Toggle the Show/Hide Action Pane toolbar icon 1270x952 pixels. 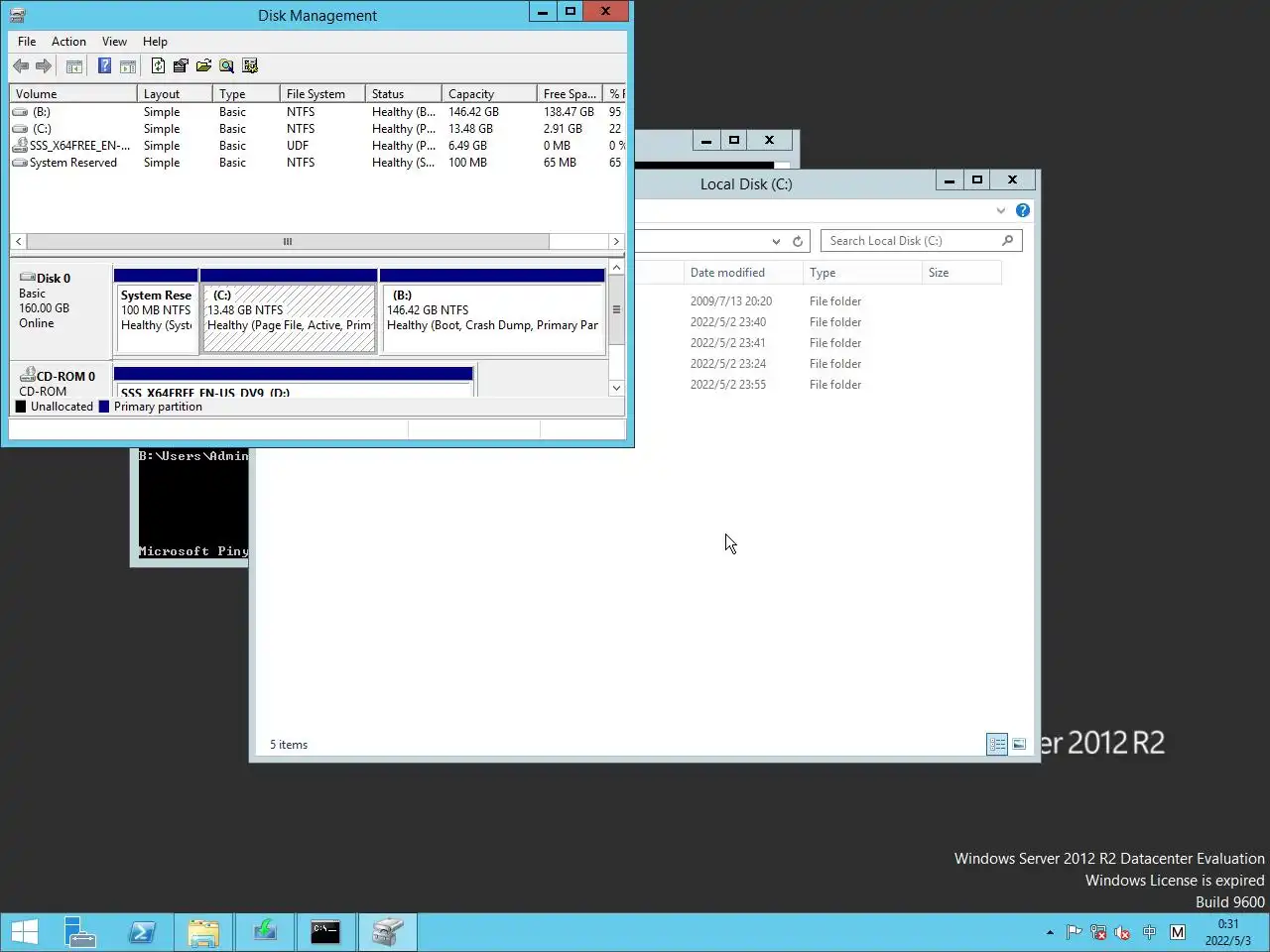click(x=128, y=66)
